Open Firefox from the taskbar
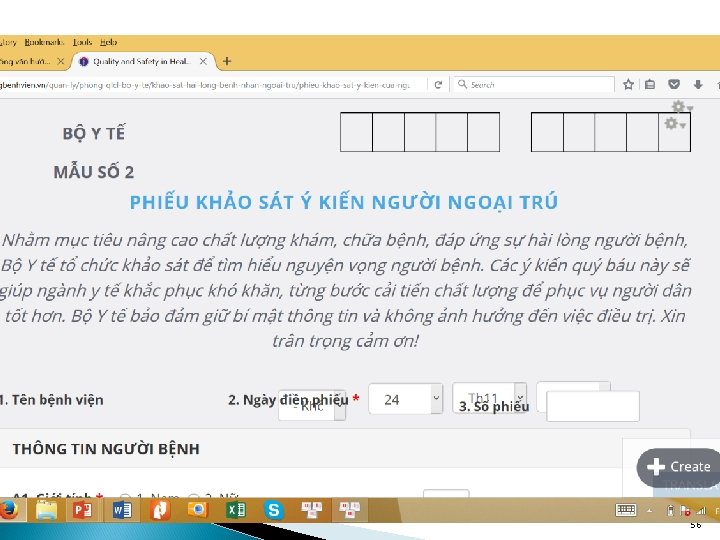The width and height of the screenshot is (720, 540). [8, 510]
